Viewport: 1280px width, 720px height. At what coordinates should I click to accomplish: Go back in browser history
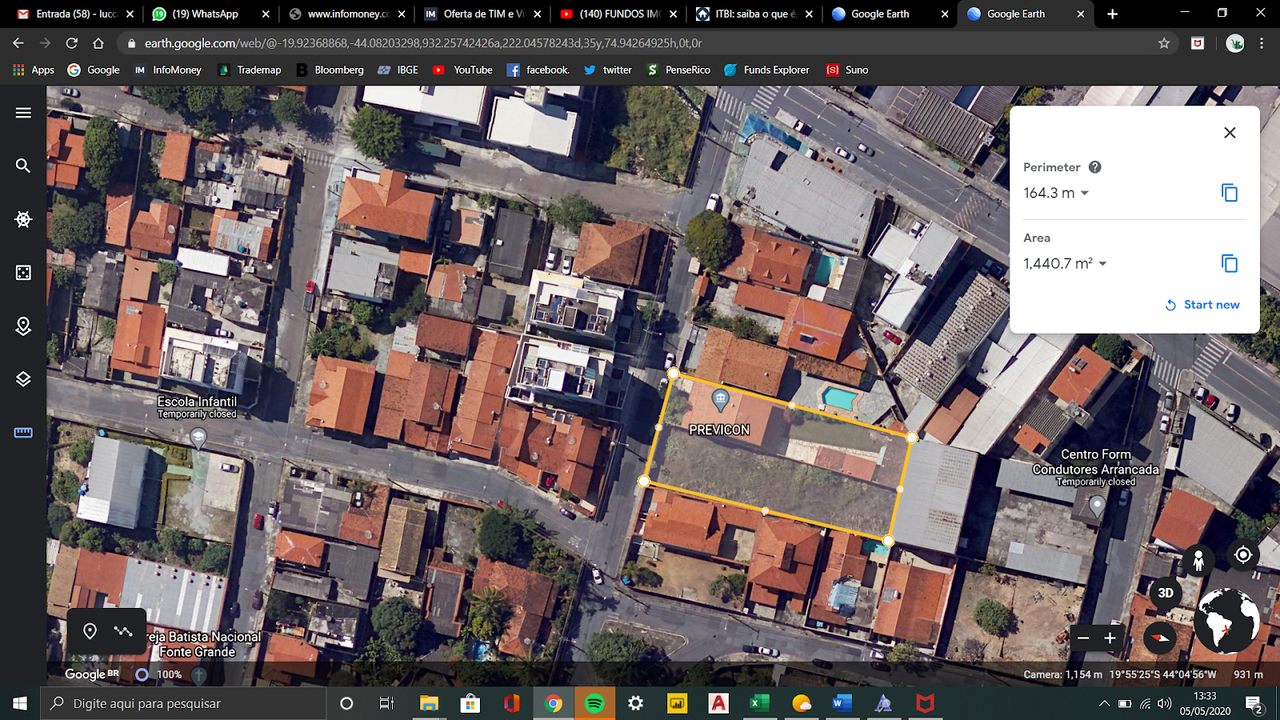(18, 43)
